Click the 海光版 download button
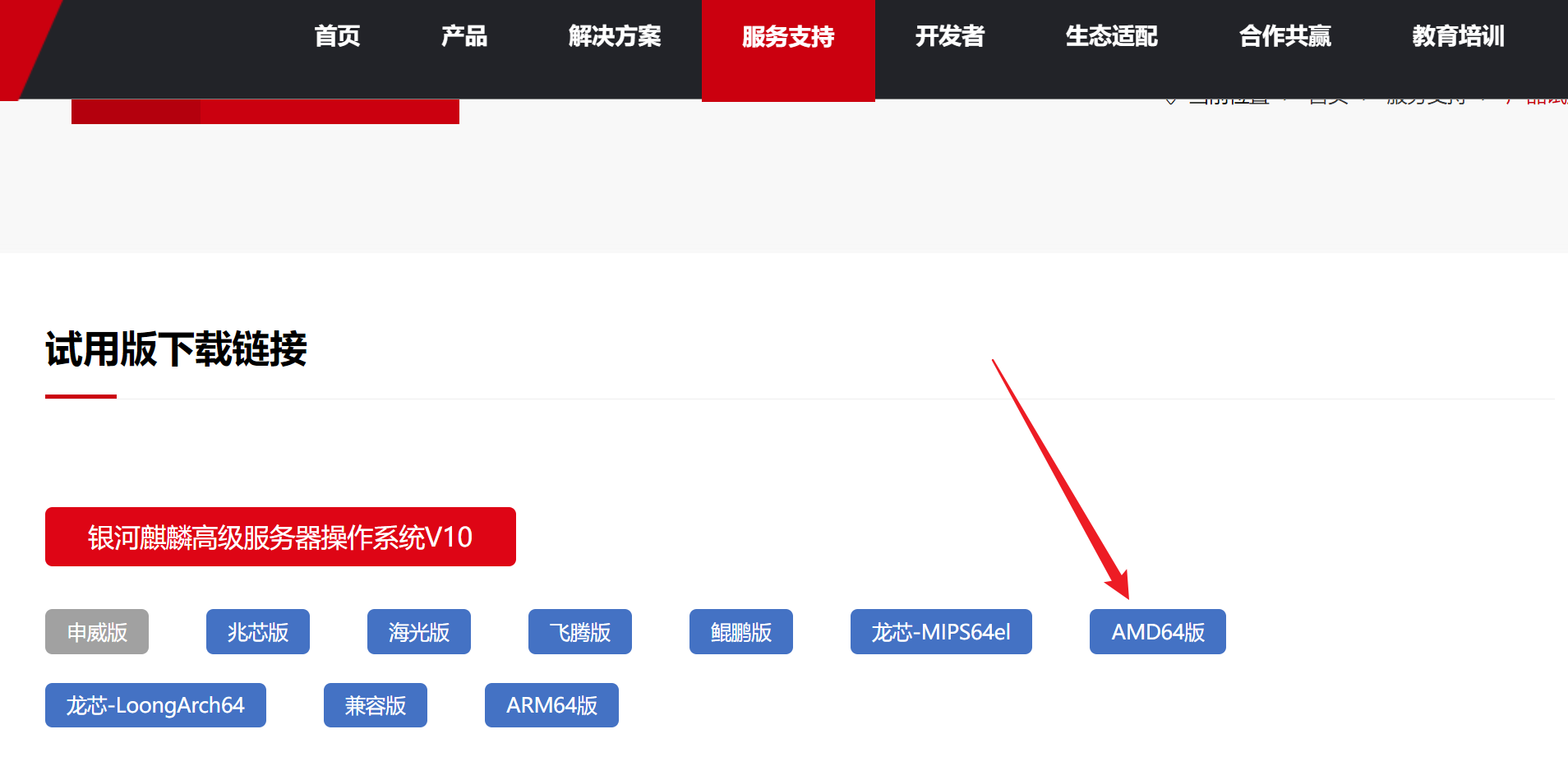 click(x=419, y=632)
